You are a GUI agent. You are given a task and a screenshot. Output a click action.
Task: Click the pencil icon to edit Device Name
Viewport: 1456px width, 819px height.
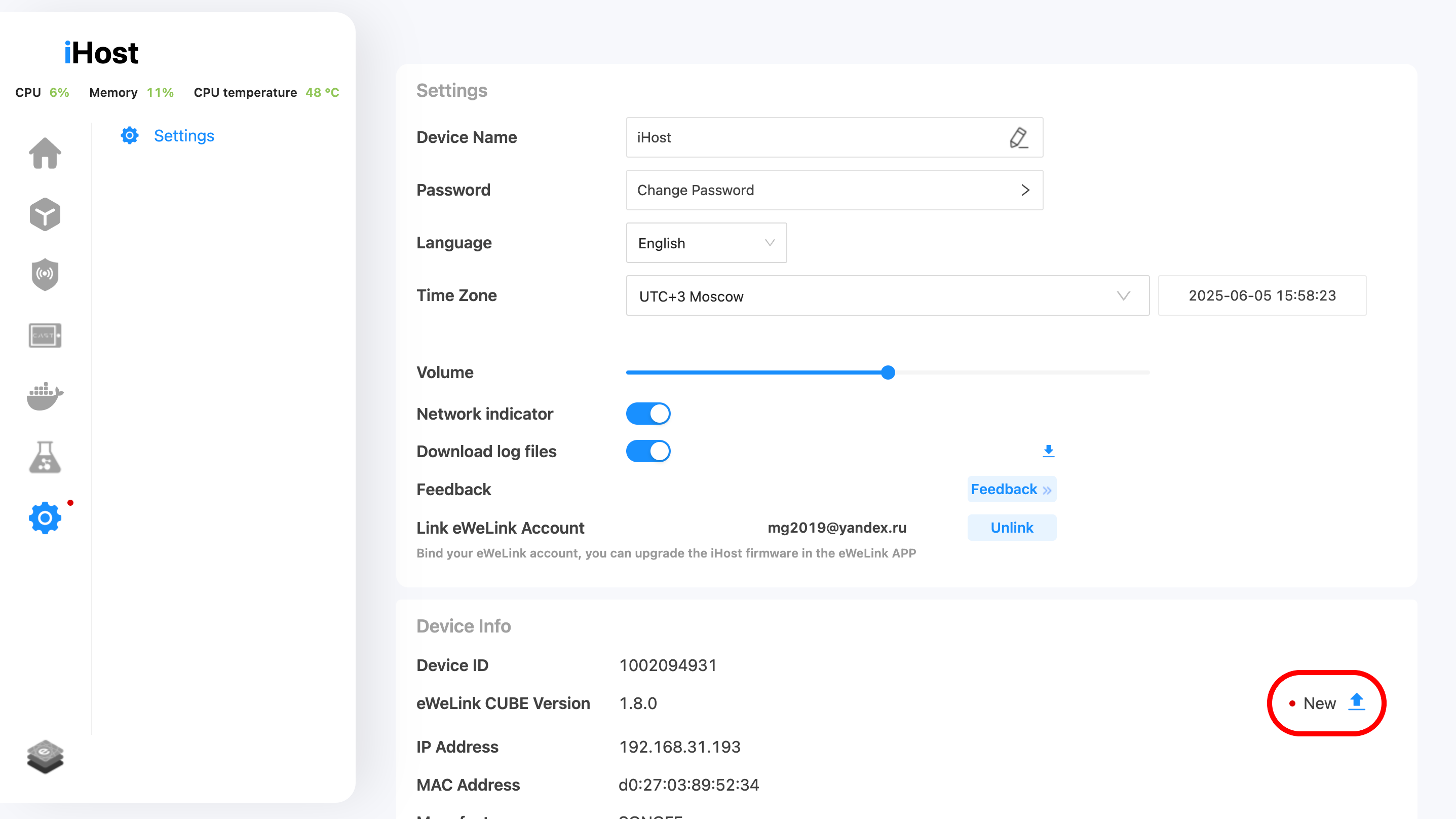[x=1018, y=137]
